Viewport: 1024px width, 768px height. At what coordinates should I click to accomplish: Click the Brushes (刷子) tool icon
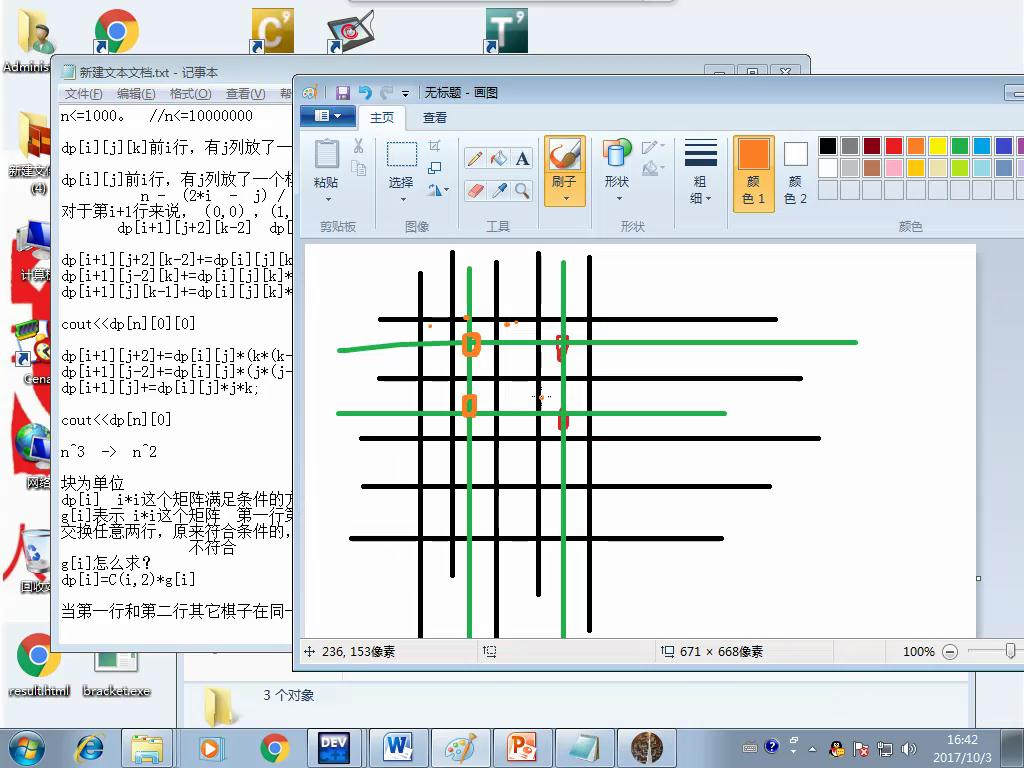coord(564,154)
